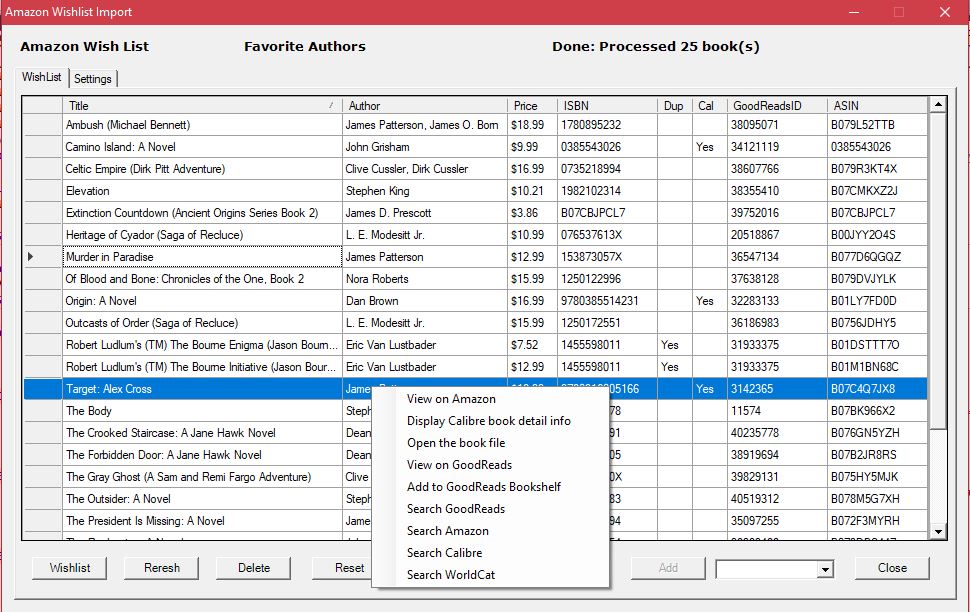Select Add to GoodReads Bookshelf
The height and width of the screenshot is (612, 970).
(x=490, y=487)
